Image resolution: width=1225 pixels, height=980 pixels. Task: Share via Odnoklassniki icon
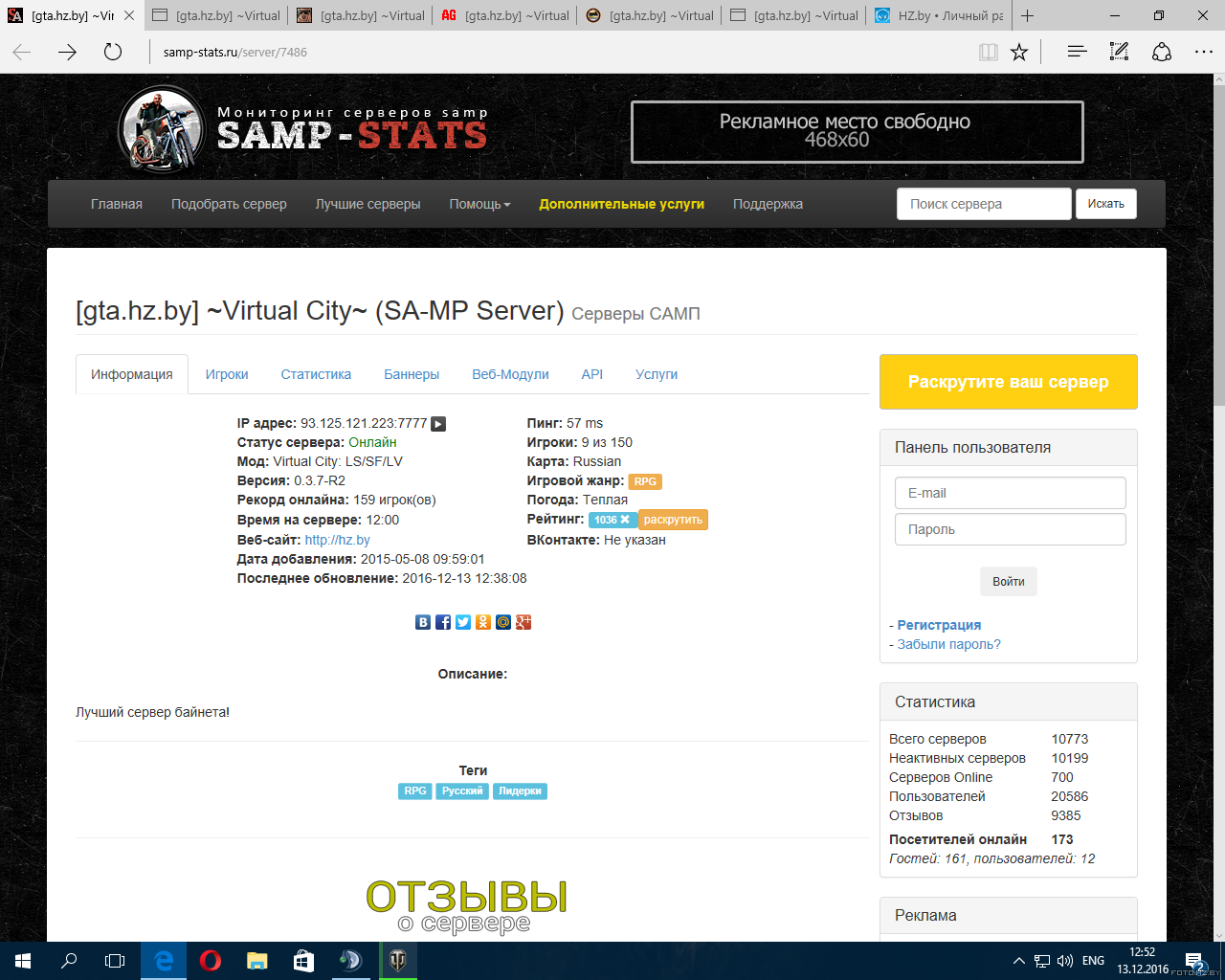click(483, 622)
